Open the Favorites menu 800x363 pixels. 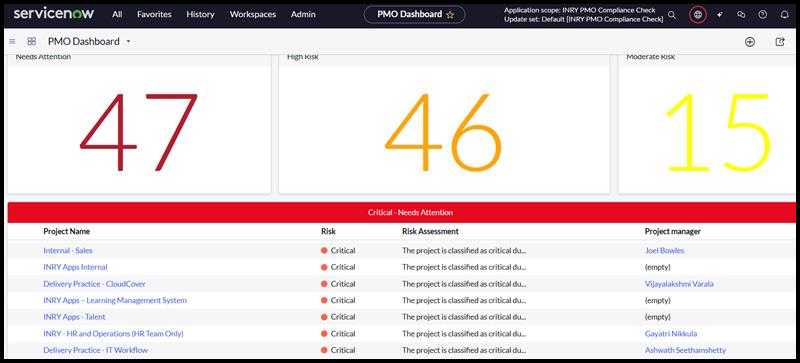click(x=154, y=14)
